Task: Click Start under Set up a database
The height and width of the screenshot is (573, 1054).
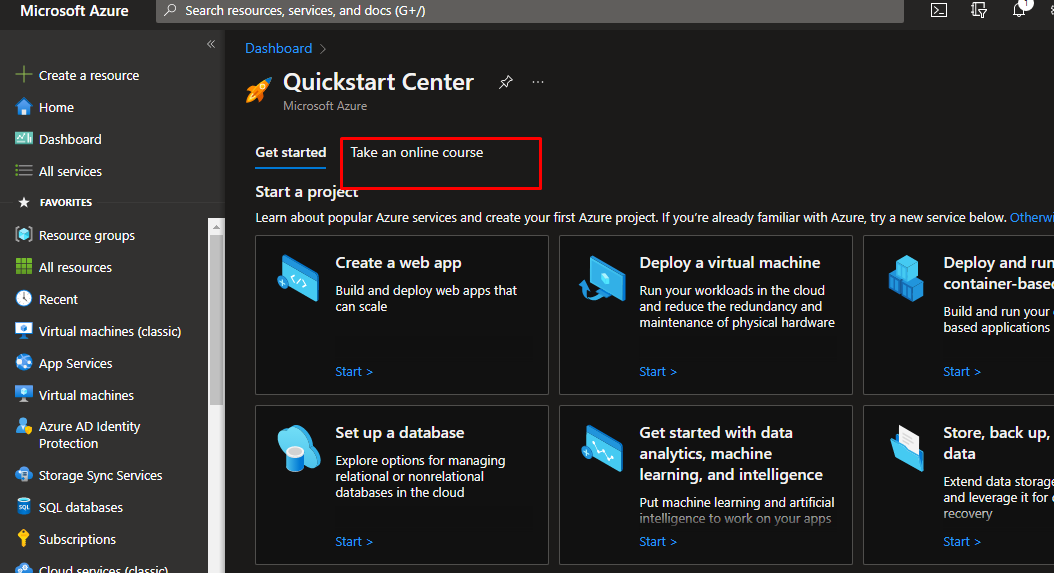Action: [x=354, y=541]
